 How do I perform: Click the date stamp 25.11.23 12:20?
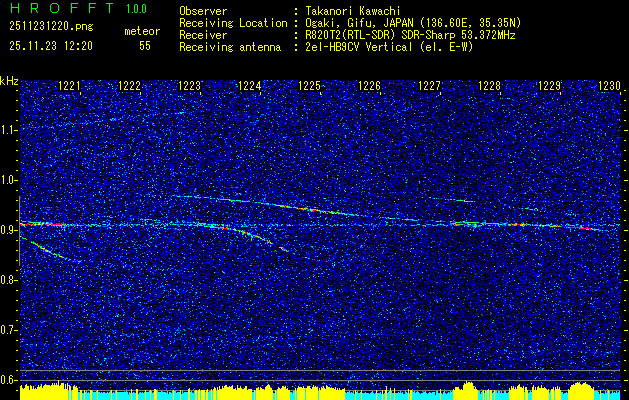51,46
